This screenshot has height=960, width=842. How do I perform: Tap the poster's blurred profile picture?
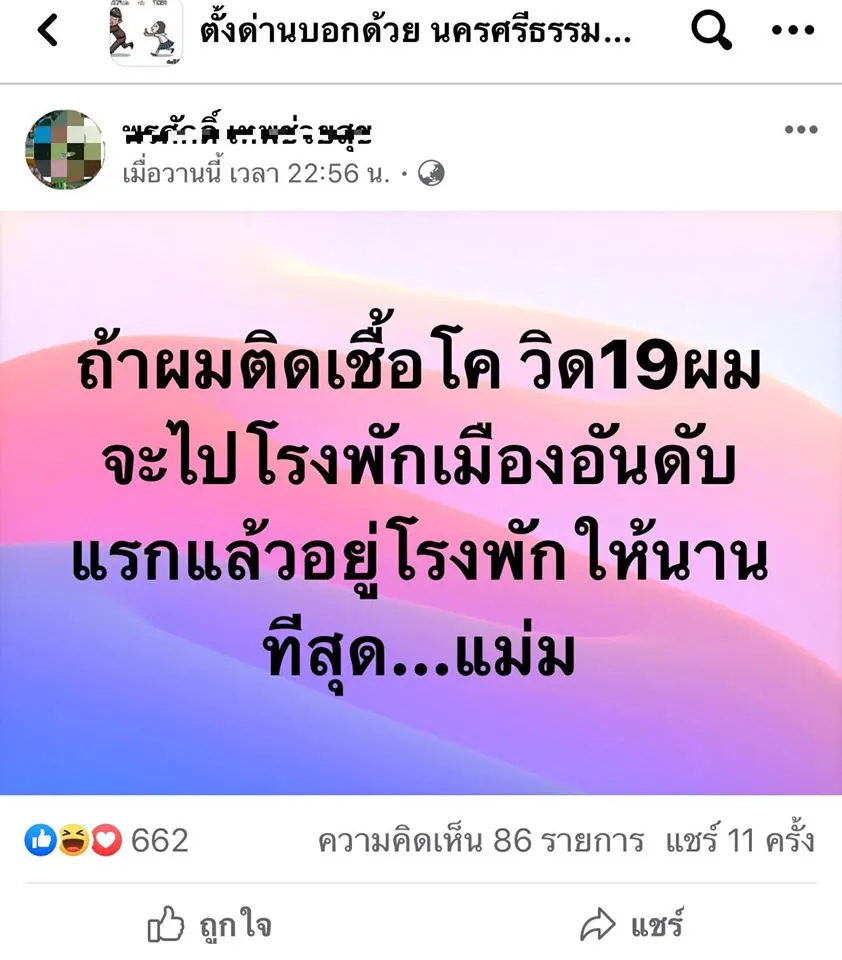point(65,149)
